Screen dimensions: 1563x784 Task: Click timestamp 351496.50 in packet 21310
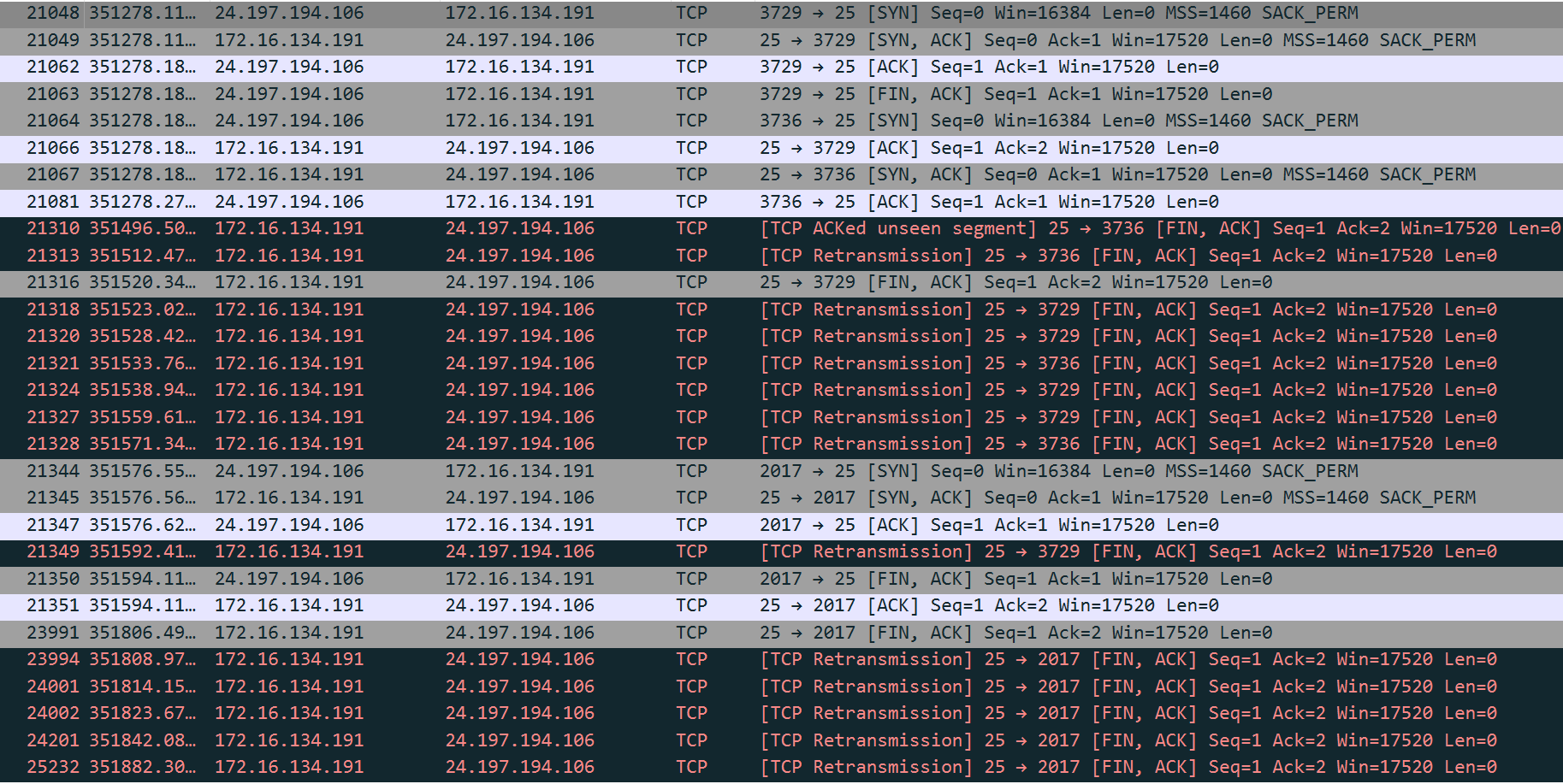pyautogui.click(x=143, y=228)
